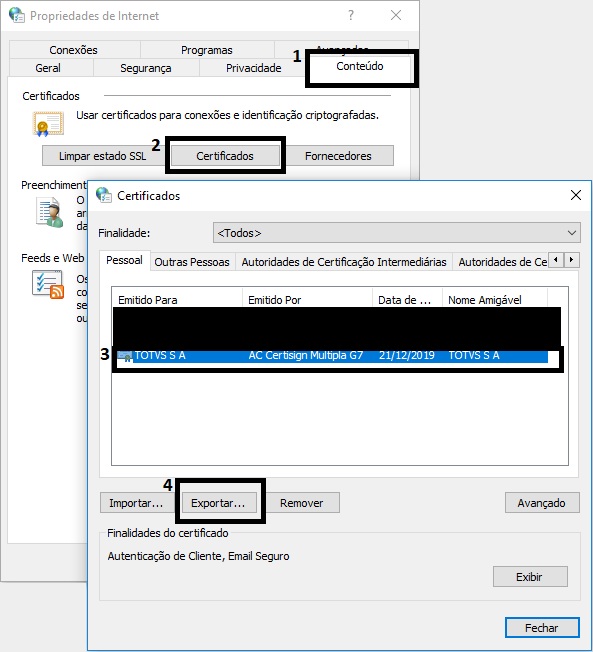Click the globe icon in Certificados dialog title
Screen dimensions: 593x652
pyautogui.click(x=104, y=195)
